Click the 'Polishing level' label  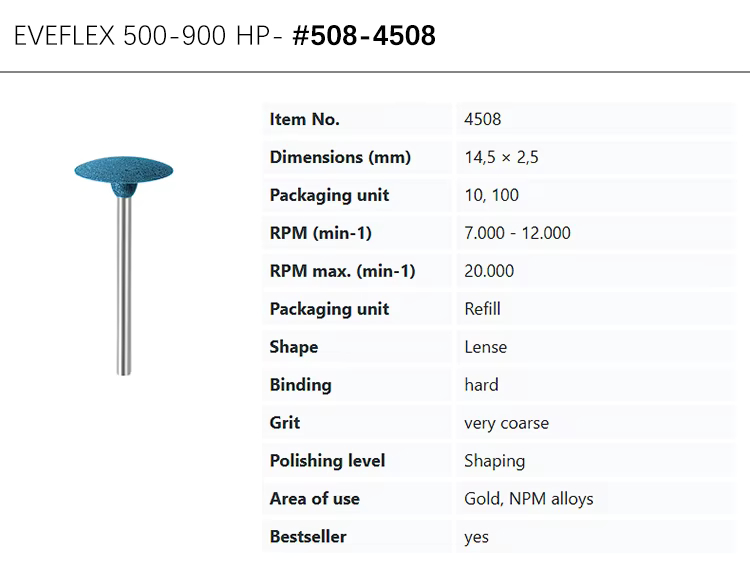(328, 461)
